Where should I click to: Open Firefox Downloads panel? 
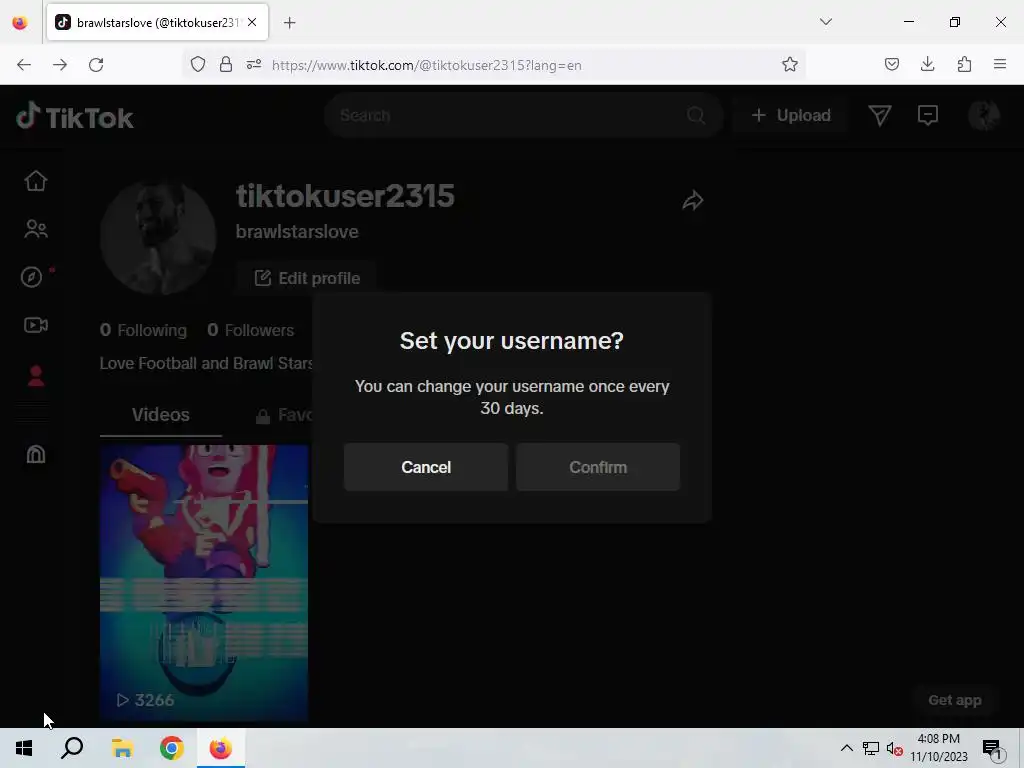click(927, 64)
